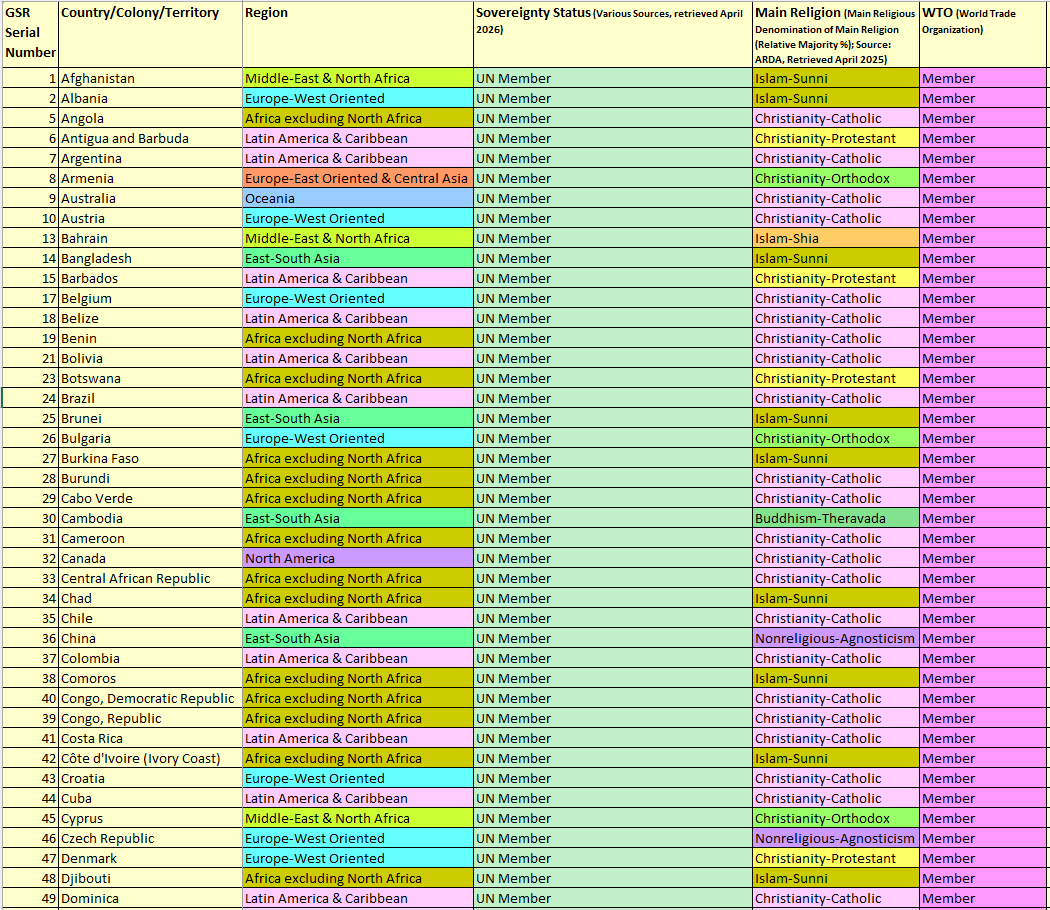Image resolution: width=1050 pixels, height=910 pixels.
Task: Select Angola's Christianity-Catholic religion cell
Action: (836, 119)
